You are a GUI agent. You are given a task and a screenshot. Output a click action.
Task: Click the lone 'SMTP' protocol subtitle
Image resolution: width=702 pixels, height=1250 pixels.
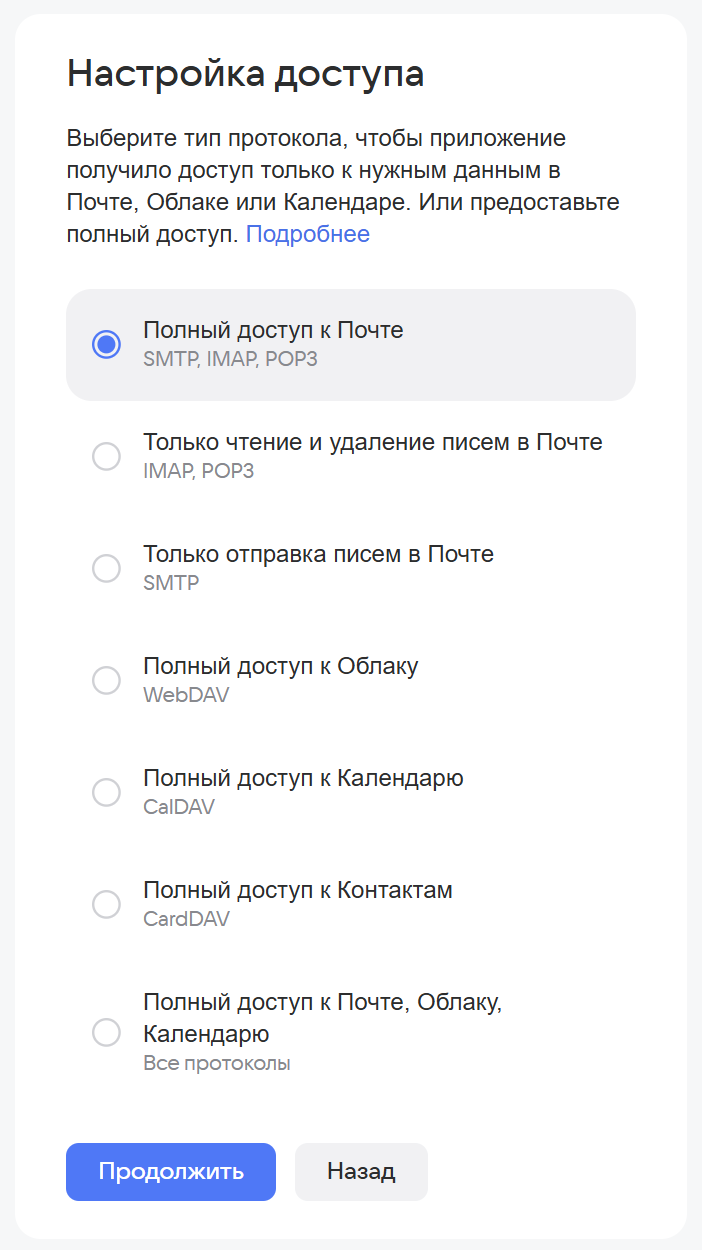pos(171,582)
